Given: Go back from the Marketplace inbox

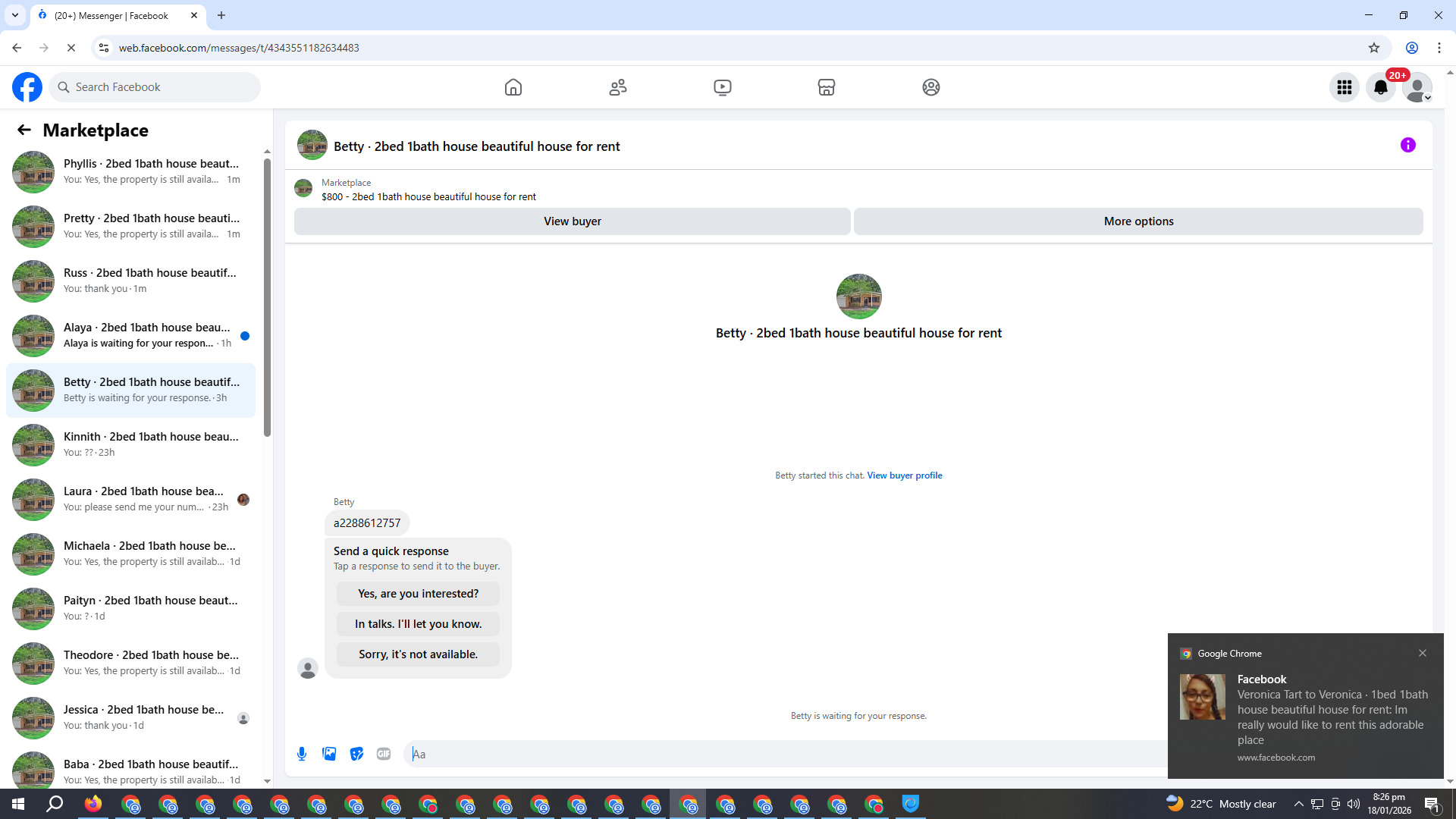Looking at the screenshot, I should click(x=24, y=130).
